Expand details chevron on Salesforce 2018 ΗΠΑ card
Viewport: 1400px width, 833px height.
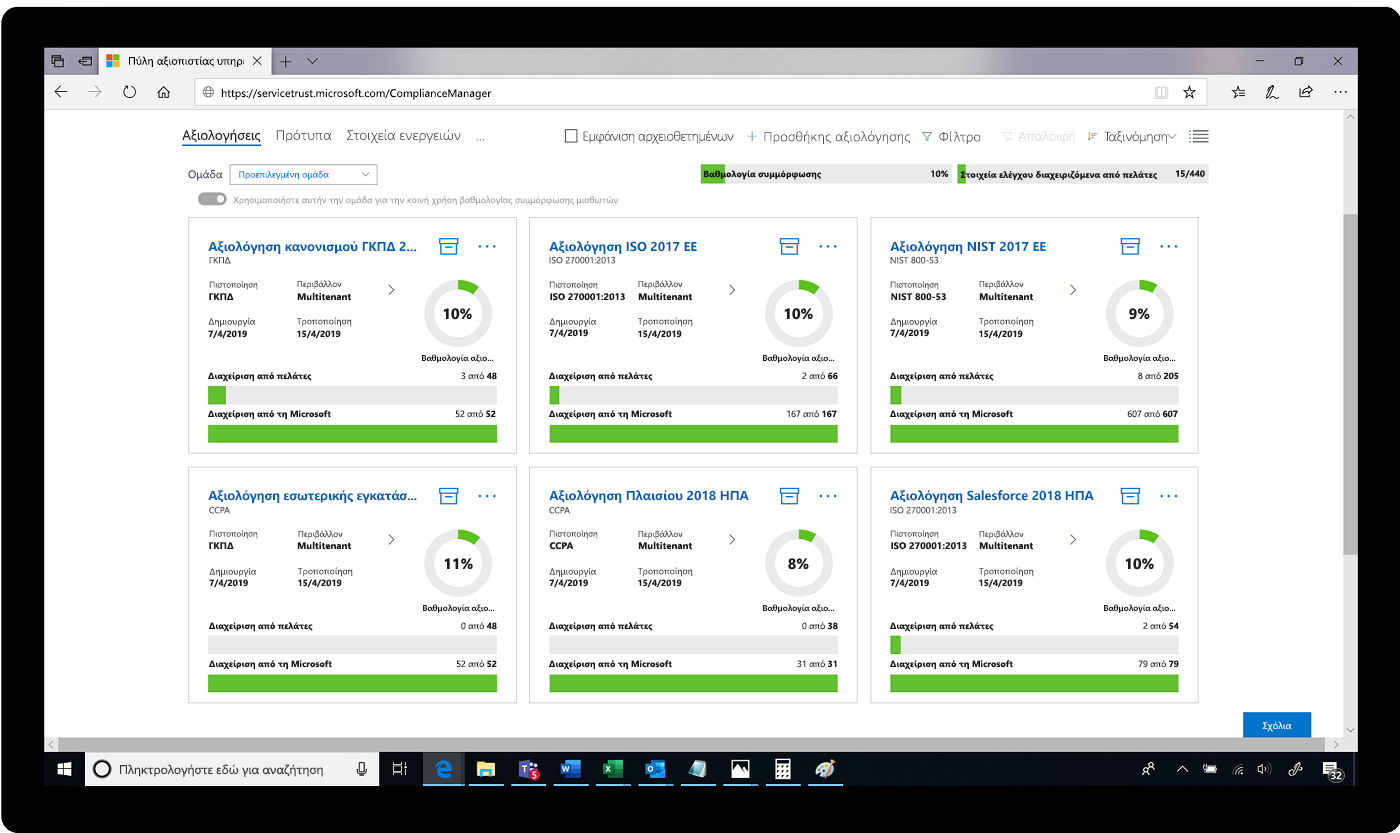coord(1073,540)
